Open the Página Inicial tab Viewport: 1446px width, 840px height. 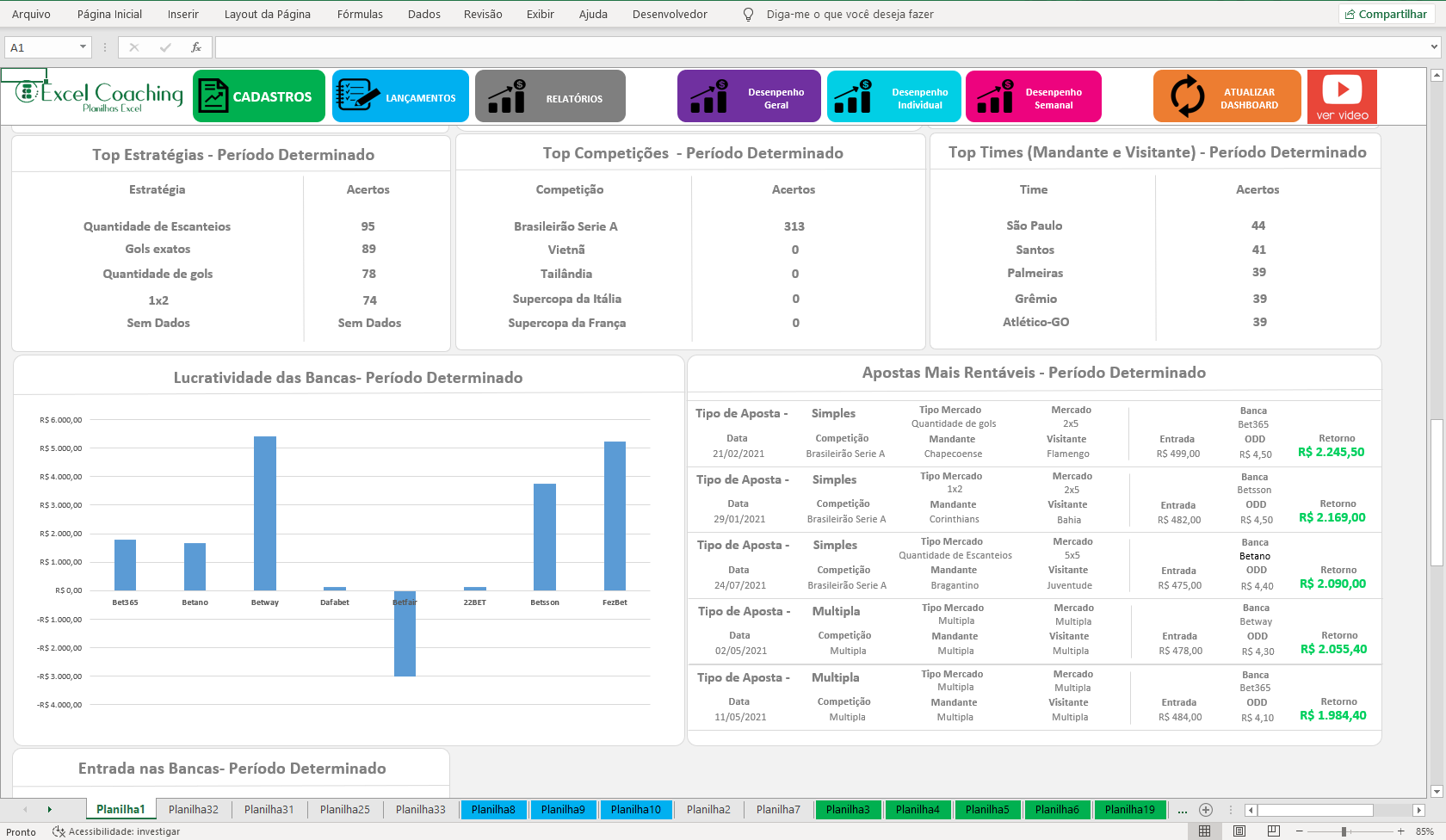[x=109, y=14]
